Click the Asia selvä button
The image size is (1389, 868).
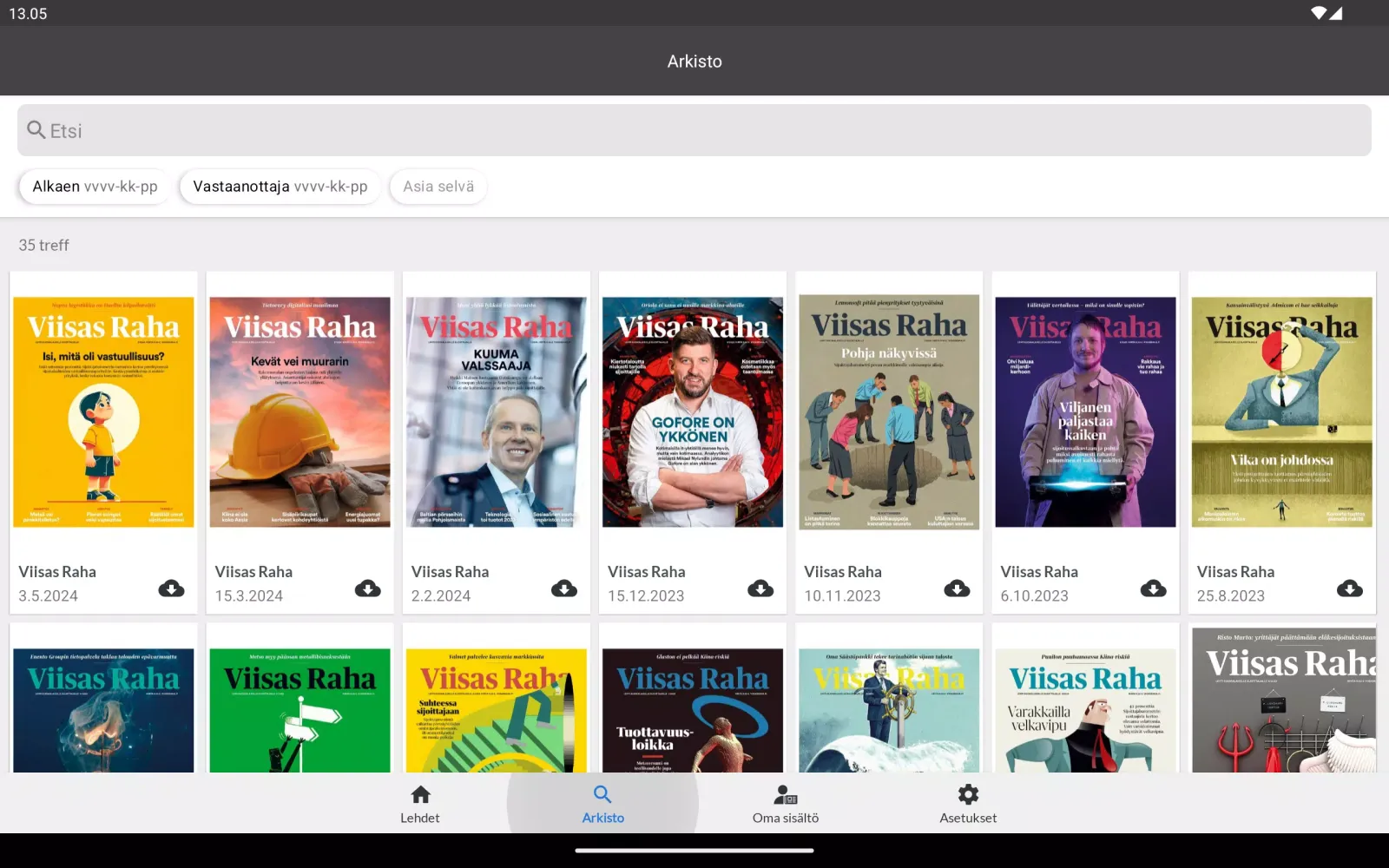click(x=438, y=187)
